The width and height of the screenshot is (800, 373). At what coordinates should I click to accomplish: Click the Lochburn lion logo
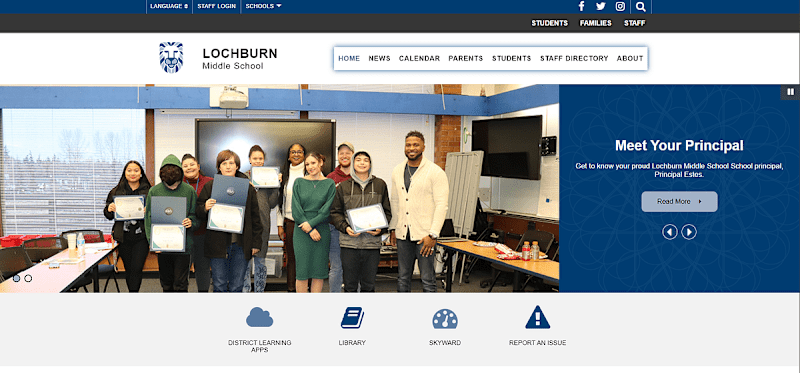point(171,57)
